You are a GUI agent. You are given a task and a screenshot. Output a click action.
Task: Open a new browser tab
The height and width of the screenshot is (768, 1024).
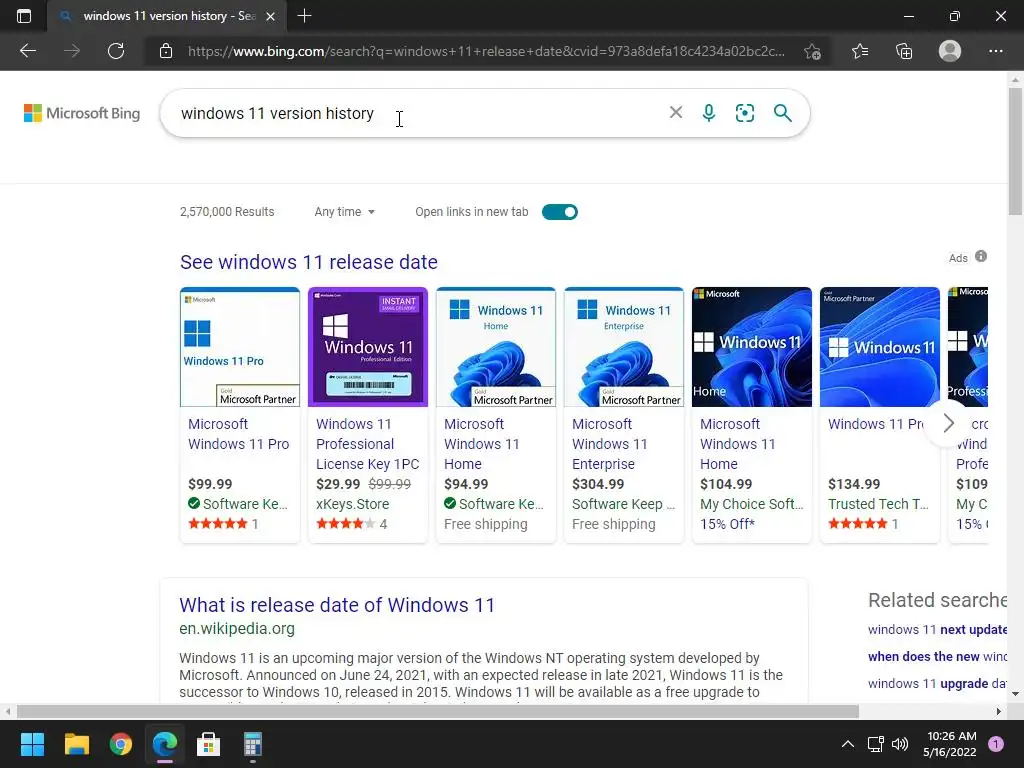coord(304,16)
